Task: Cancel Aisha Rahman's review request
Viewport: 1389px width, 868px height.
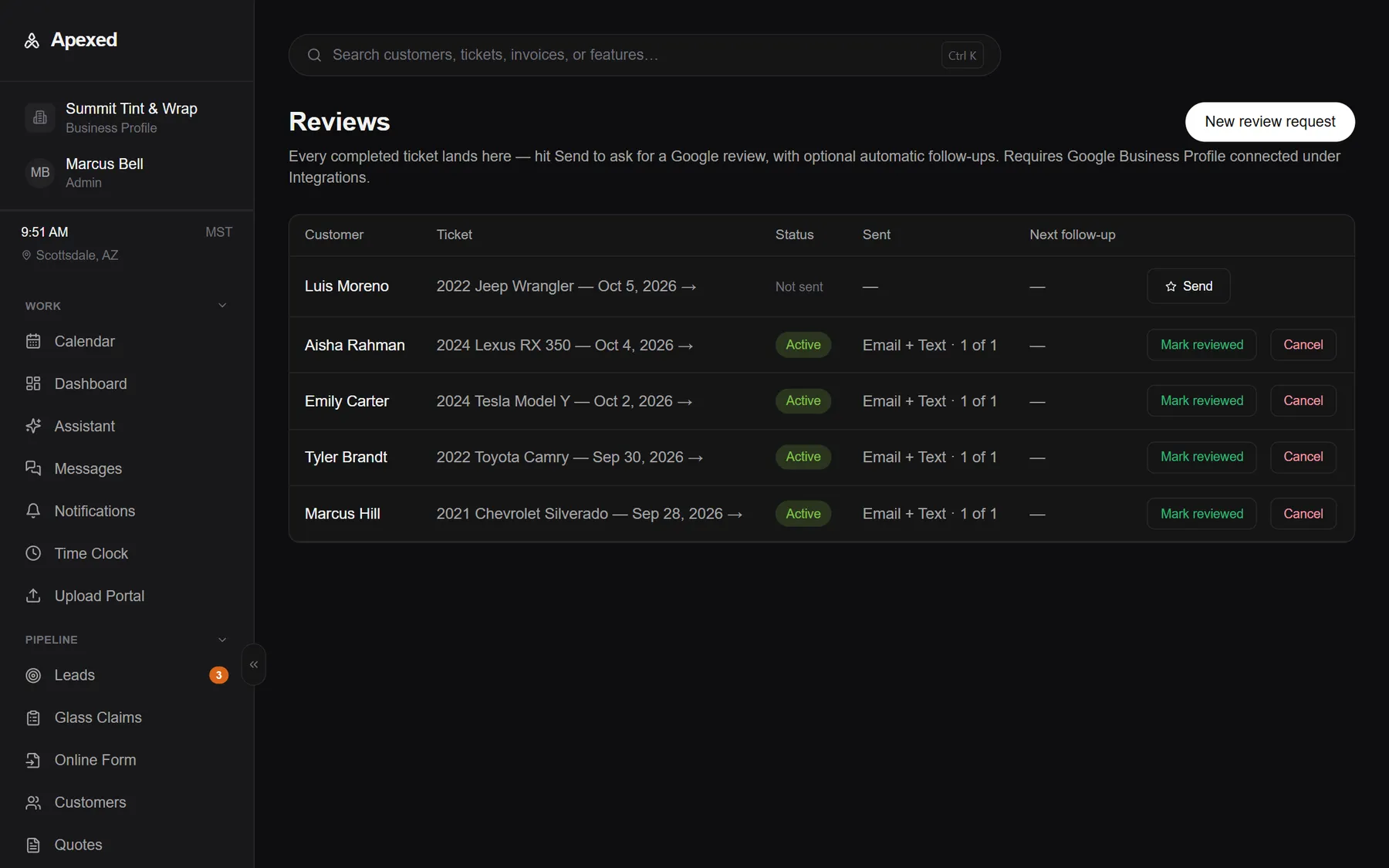Action: (x=1303, y=345)
